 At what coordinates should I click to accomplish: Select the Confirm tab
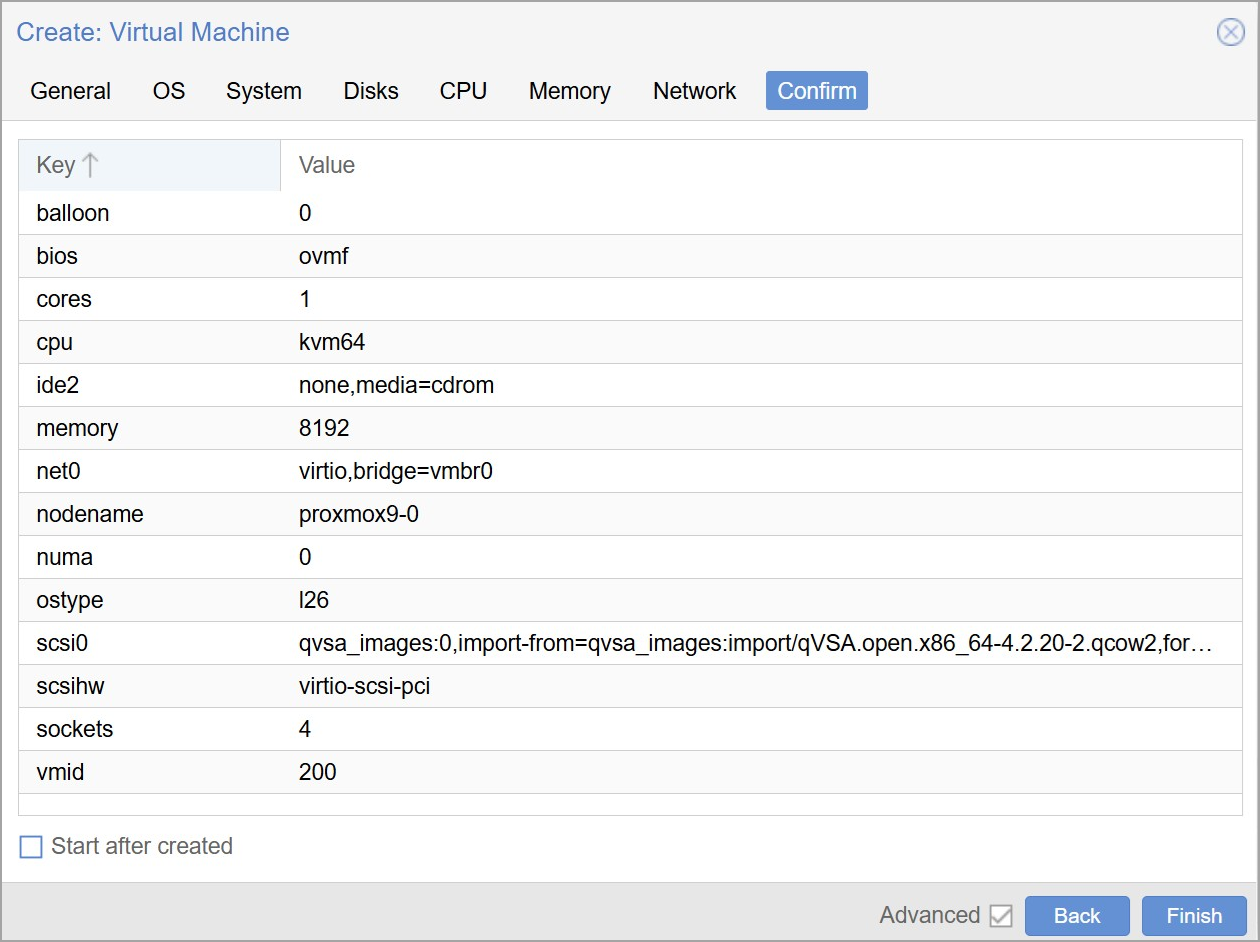click(817, 91)
